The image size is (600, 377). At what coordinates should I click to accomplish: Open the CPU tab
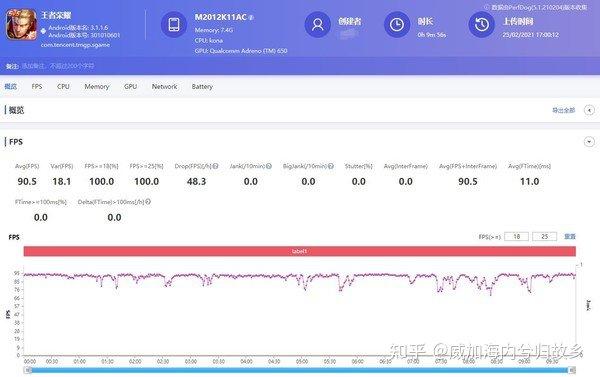coord(63,86)
